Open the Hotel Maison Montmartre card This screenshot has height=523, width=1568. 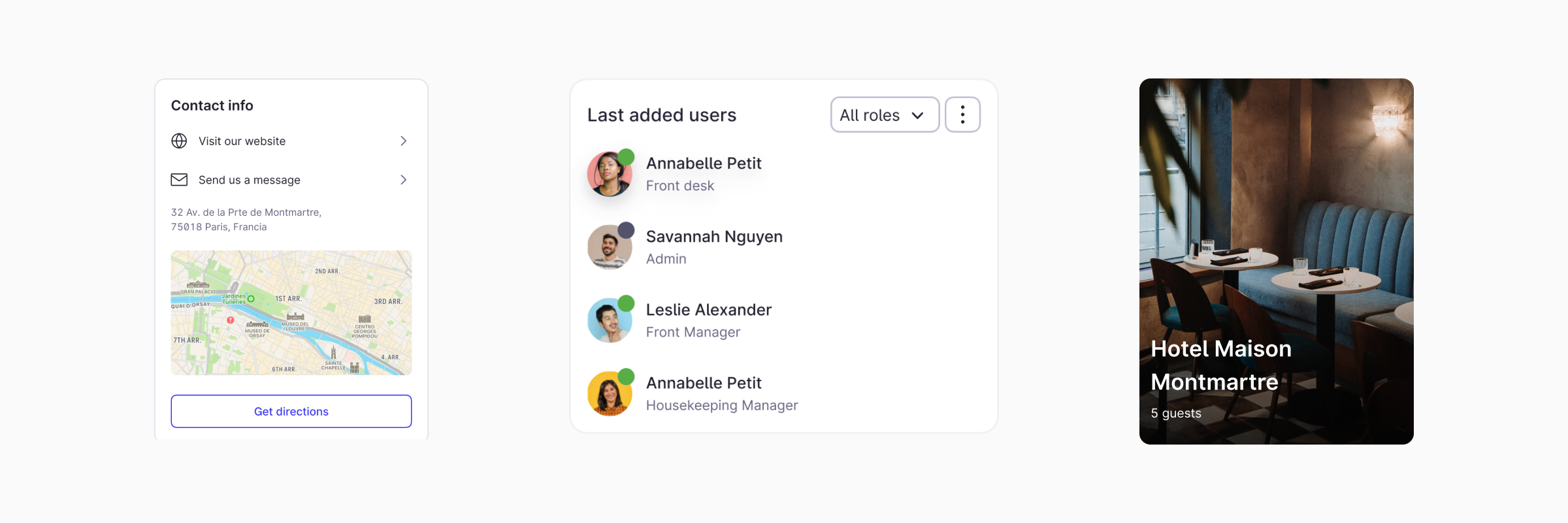click(x=1276, y=261)
